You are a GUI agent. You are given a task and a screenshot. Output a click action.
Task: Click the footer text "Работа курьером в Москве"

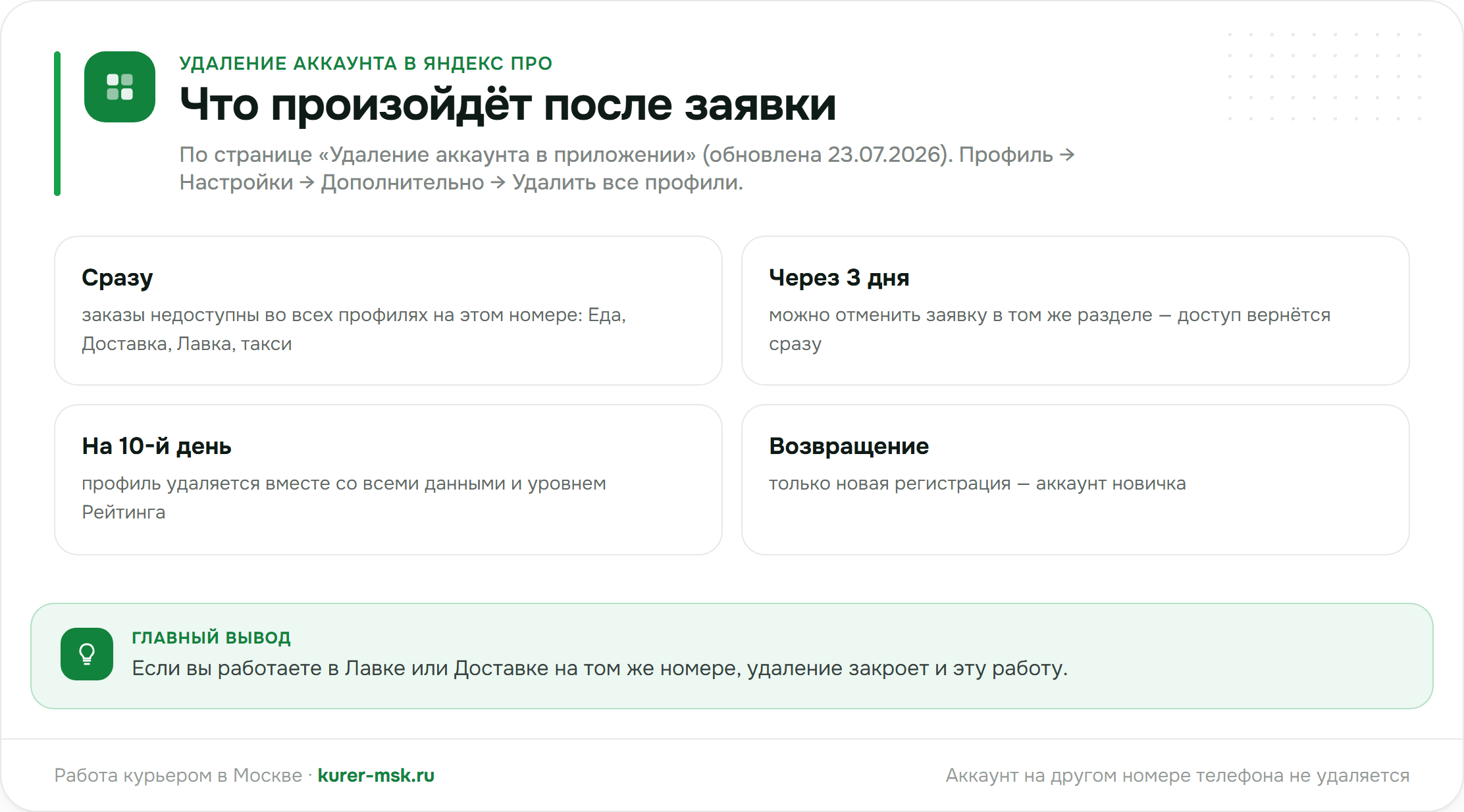[x=178, y=775]
